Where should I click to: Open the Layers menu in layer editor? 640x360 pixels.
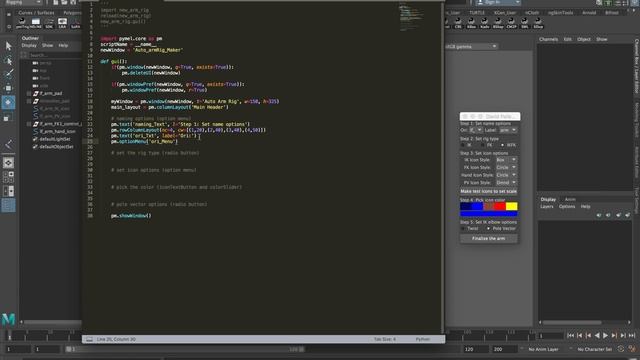[547, 207]
